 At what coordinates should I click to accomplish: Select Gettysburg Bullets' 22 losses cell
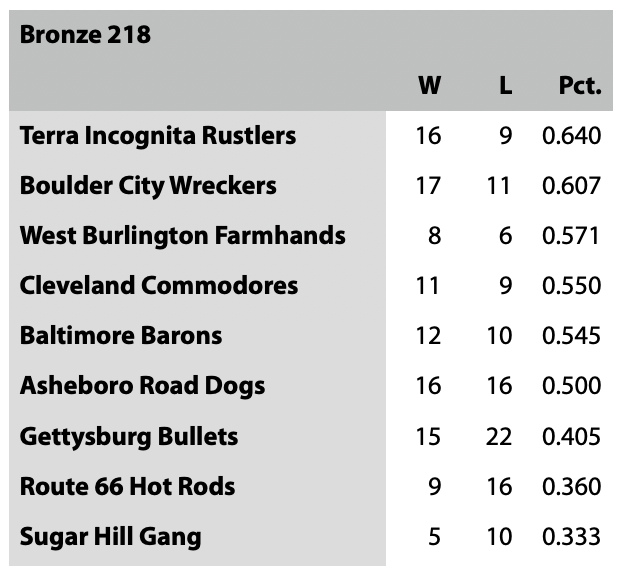pyautogui.click(x=498, y=437)
